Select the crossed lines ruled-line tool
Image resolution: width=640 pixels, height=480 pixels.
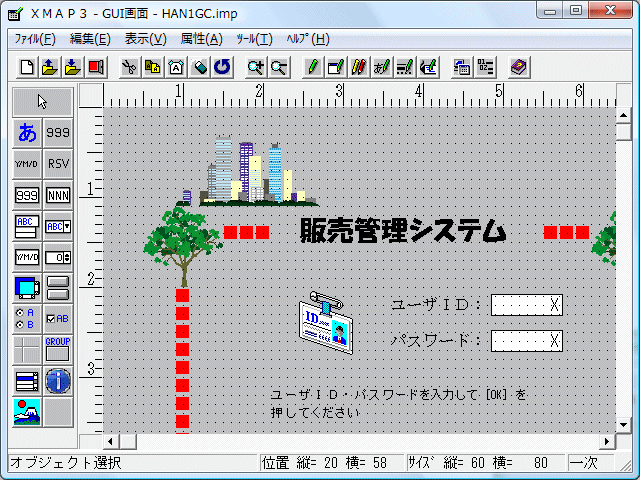(27, 350)
